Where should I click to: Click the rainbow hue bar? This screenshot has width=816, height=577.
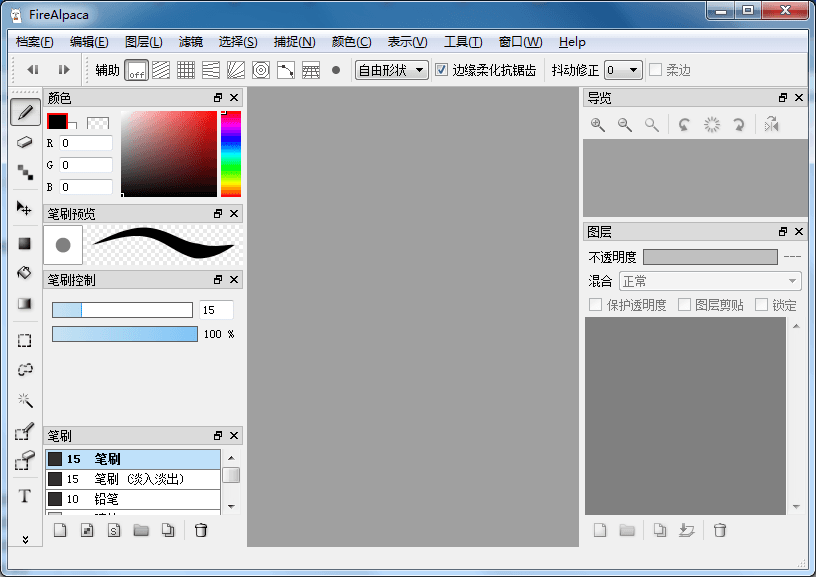231,154
